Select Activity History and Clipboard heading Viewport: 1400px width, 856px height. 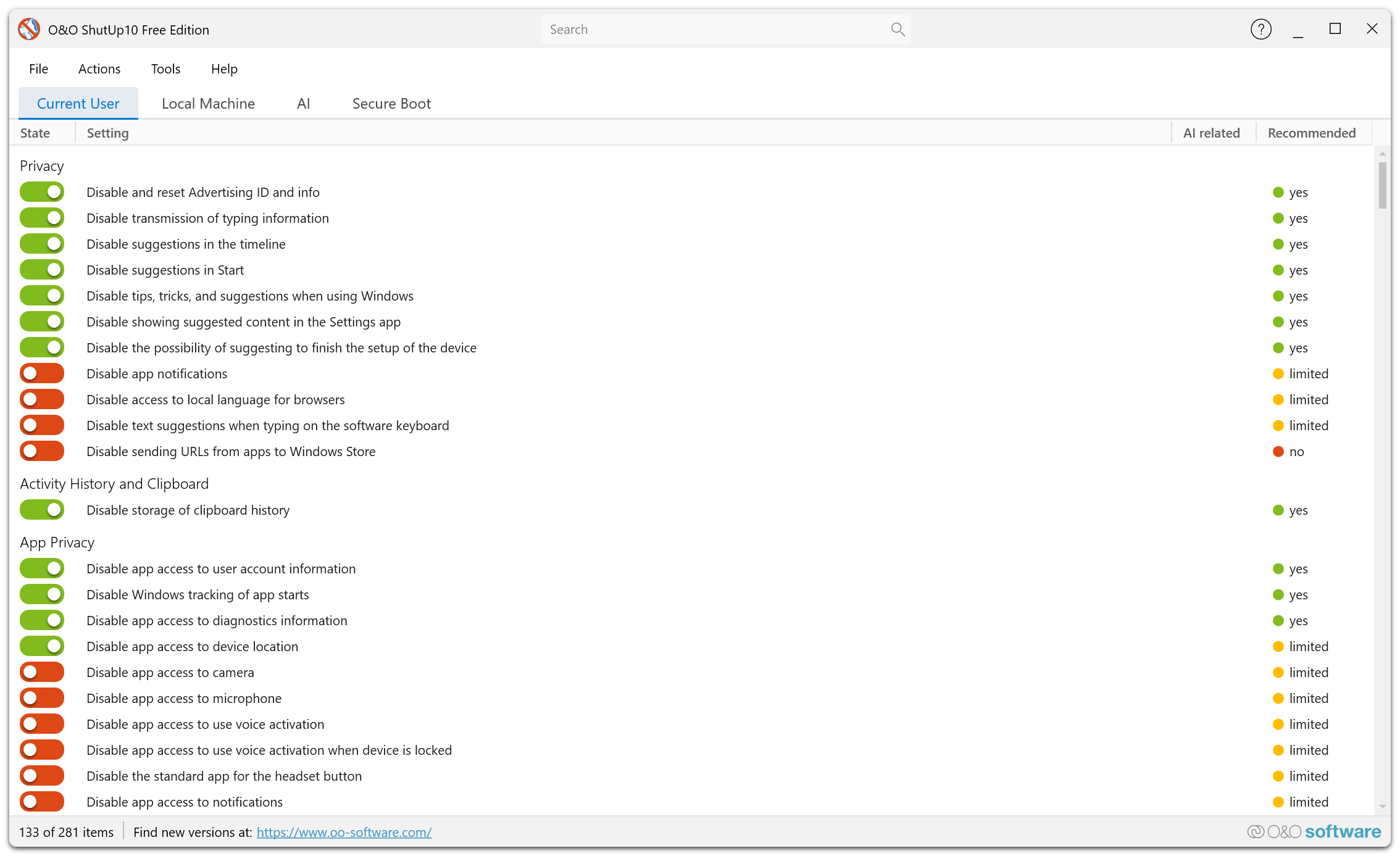coord(114,484)
